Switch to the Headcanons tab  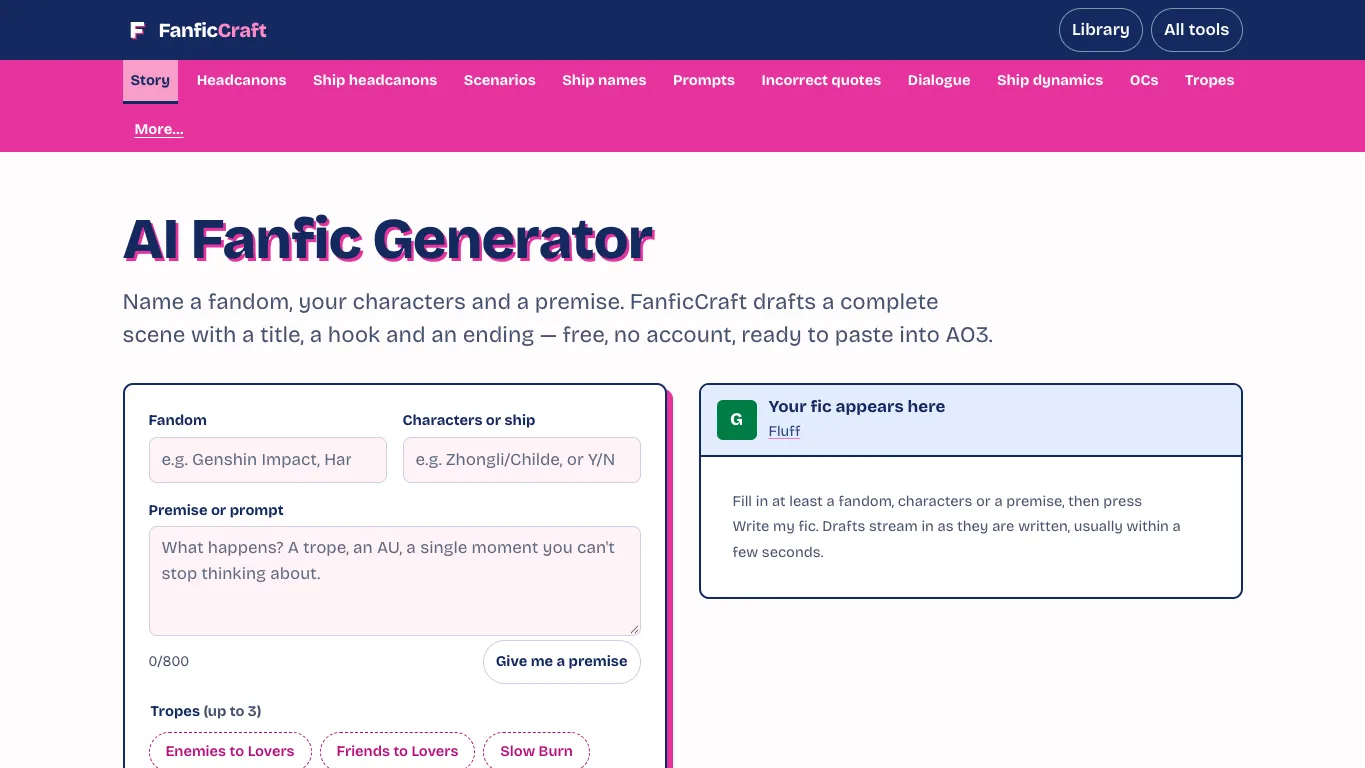tap(241, 80)
